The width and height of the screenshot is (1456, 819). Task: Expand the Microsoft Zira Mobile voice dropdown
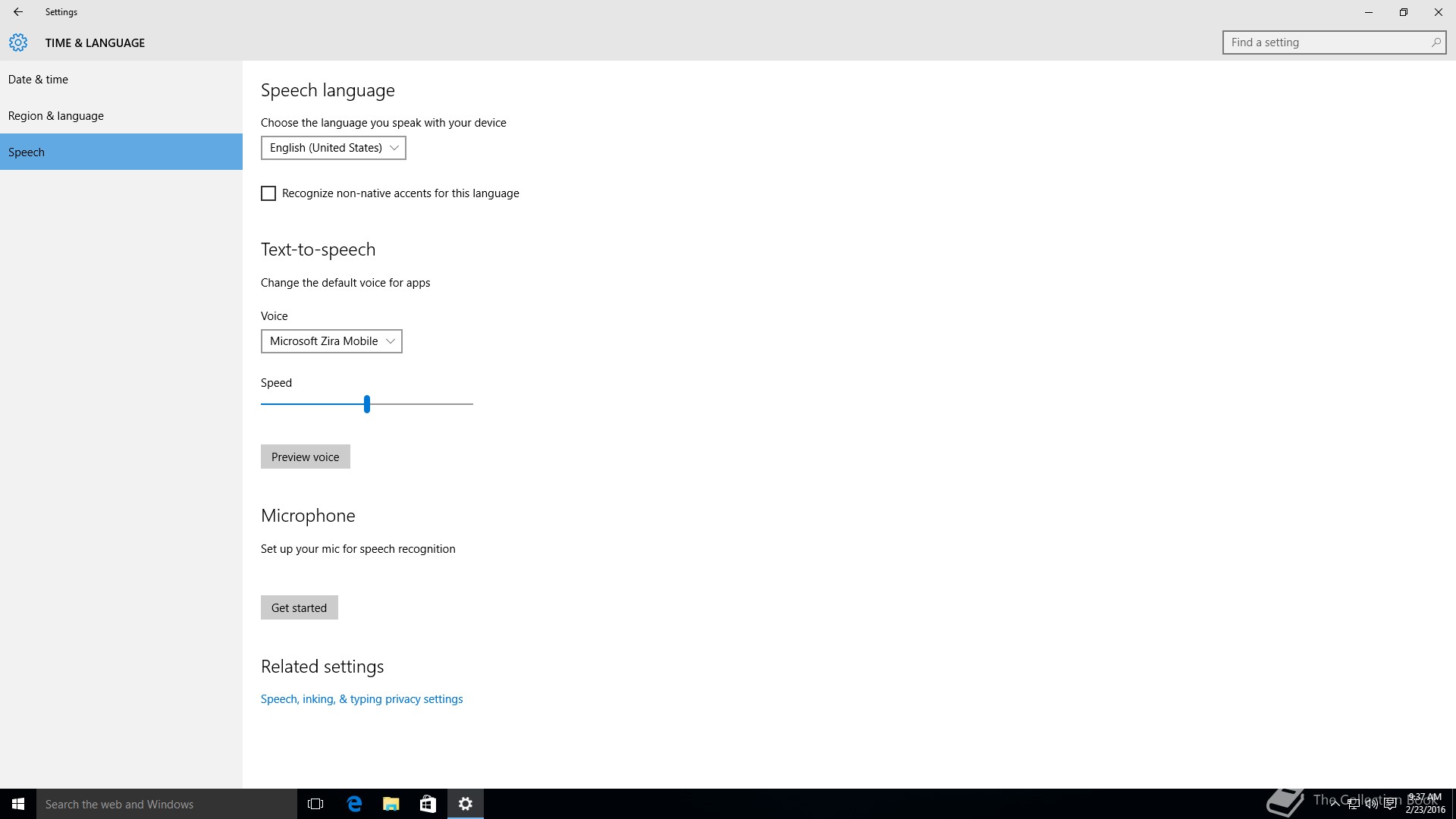pos(331,341)
